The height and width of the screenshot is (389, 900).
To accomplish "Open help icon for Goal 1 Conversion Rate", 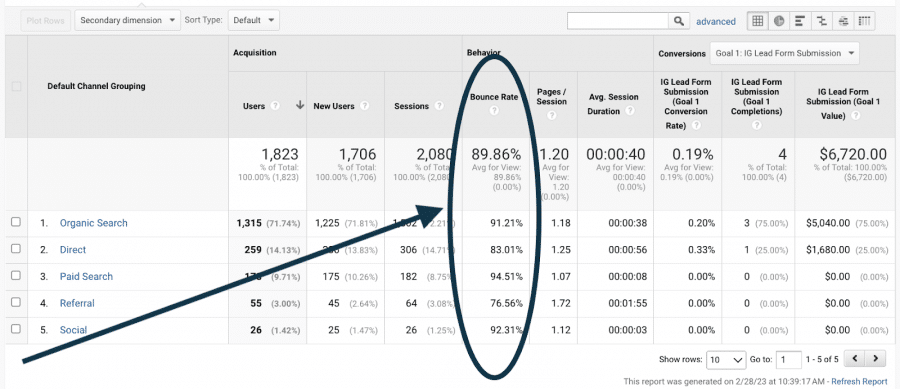I will pyautogui.click(x=696, y=125).
